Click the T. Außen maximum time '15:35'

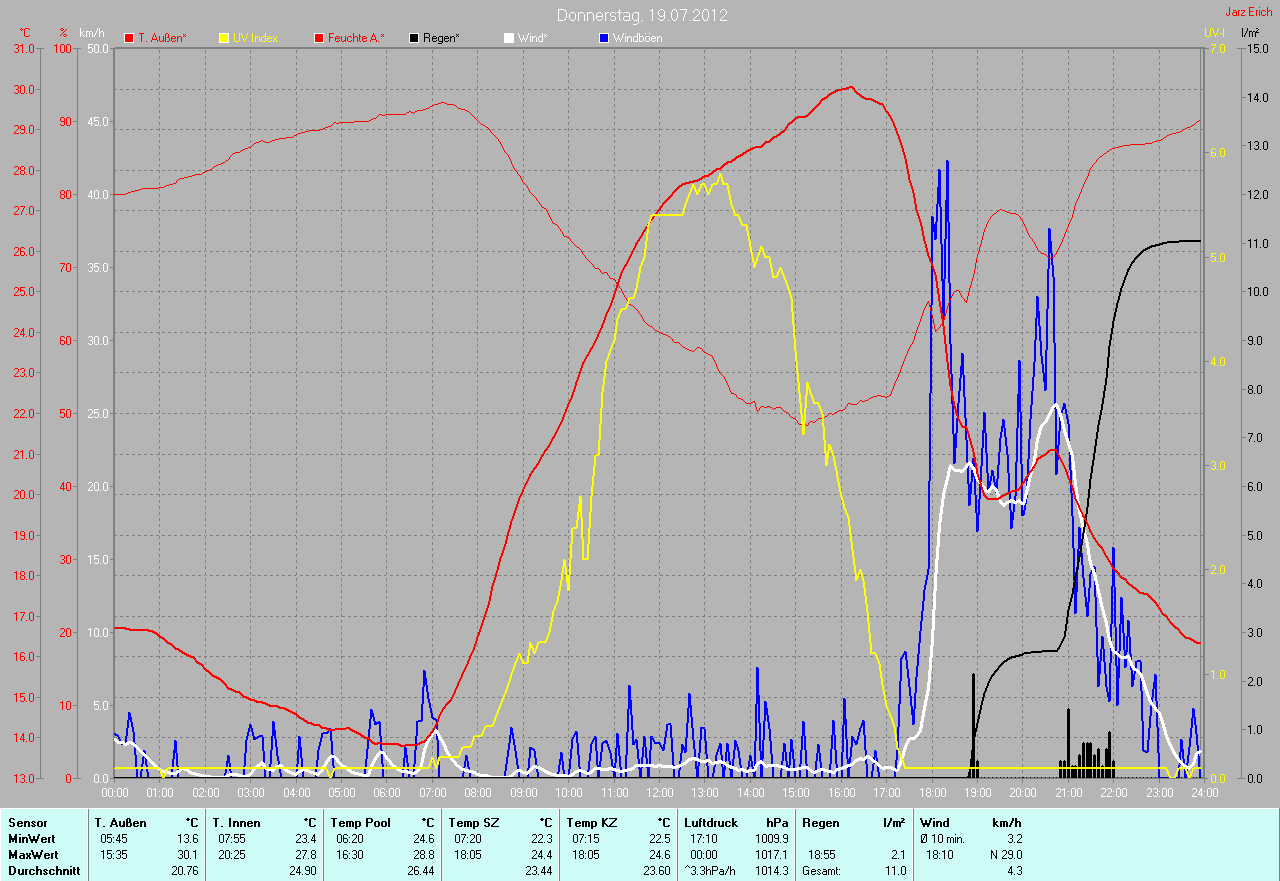point(113,855)
